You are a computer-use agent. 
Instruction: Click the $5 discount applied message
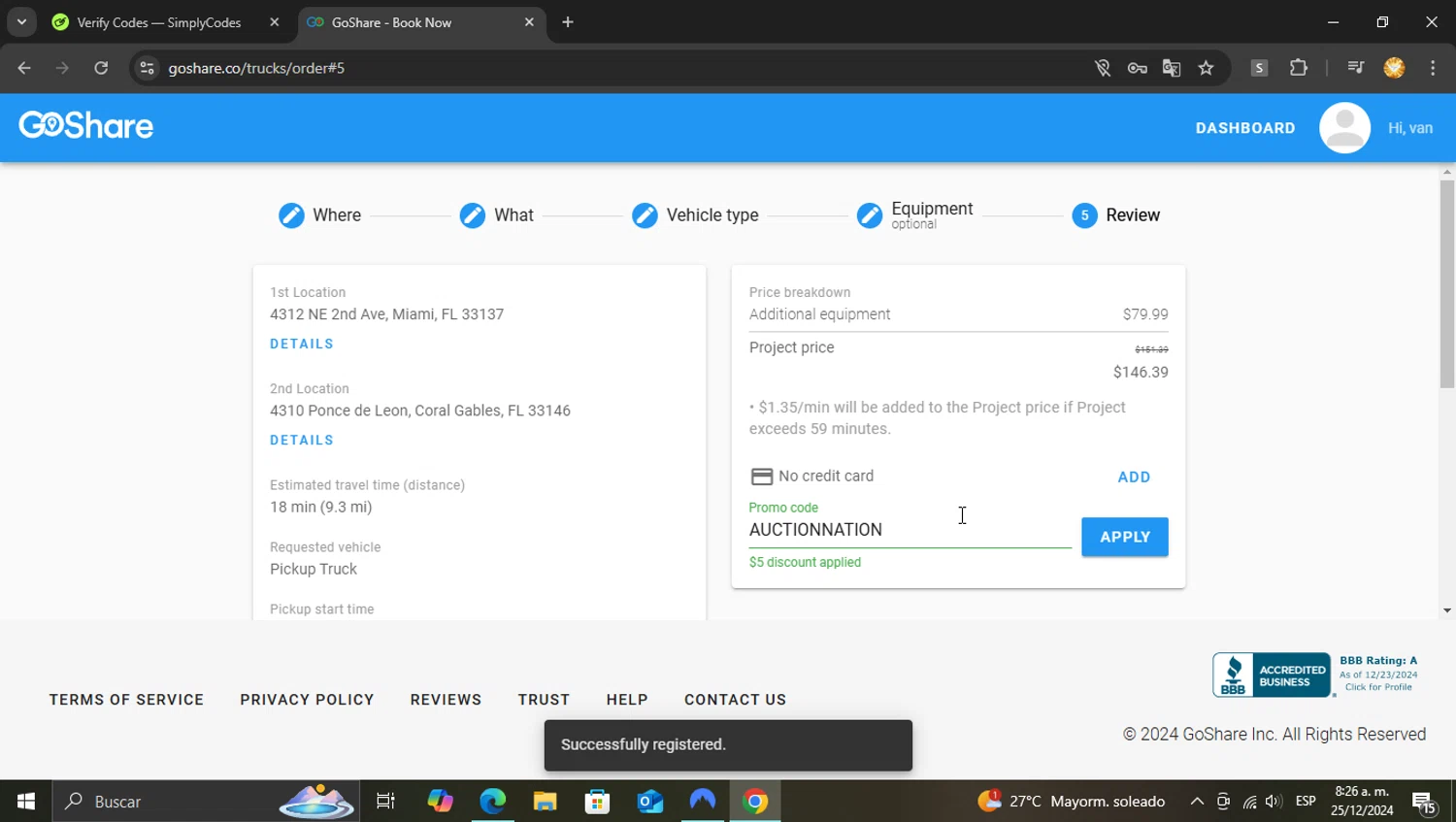[805, 562]
